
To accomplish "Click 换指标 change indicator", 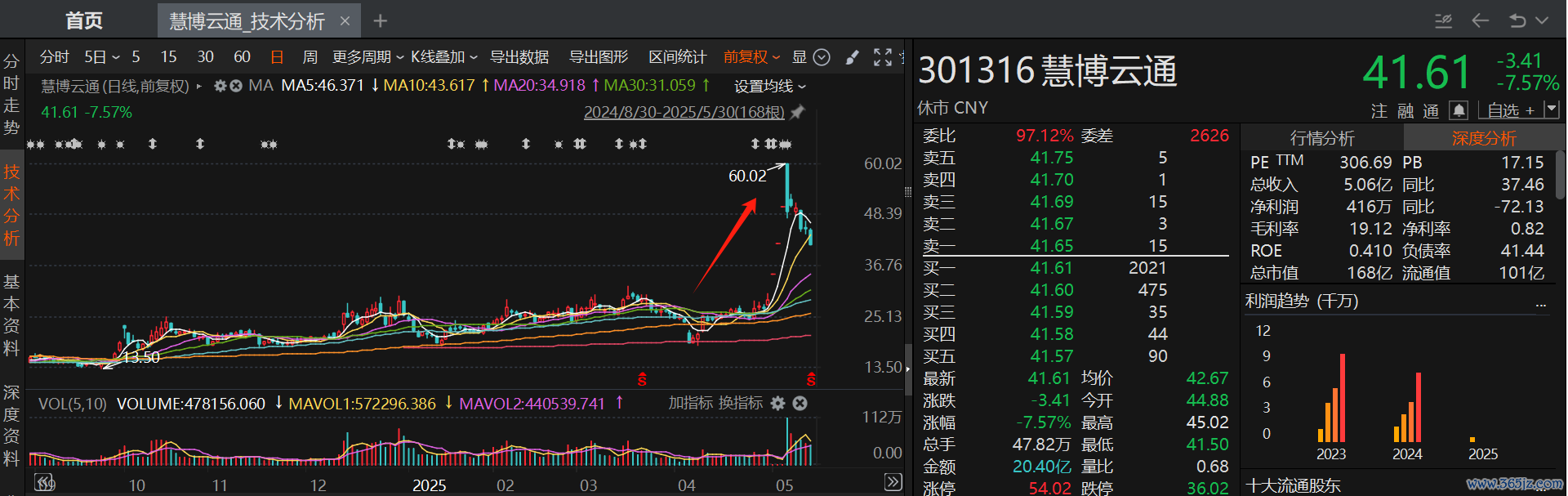I will tap(740, 403).
